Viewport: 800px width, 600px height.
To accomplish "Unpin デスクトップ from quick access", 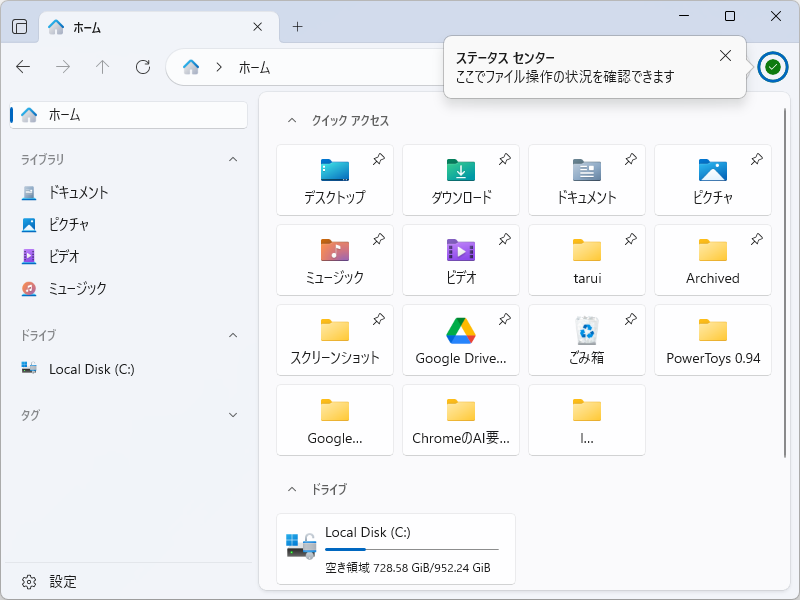I will [x=379, y=158].
